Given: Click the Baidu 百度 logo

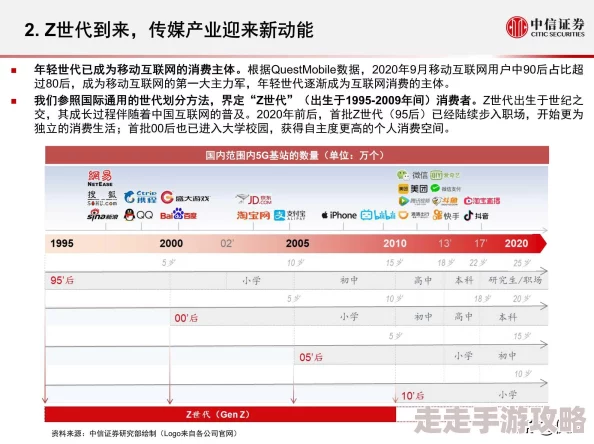Looking at the screenshot, I should 178,215.
